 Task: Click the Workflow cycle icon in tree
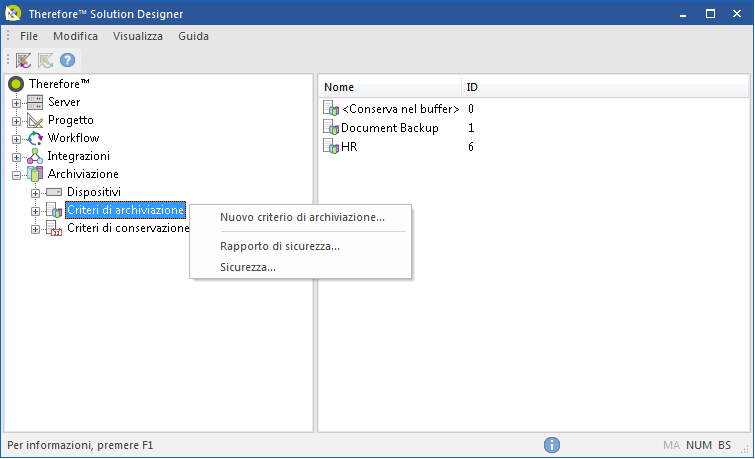[x=35, y=138]
